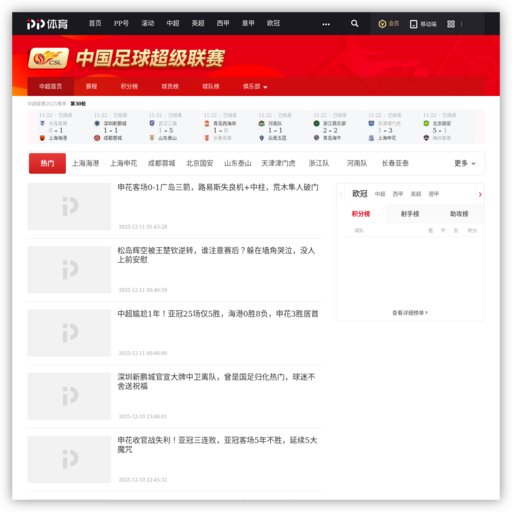Viewport: 512px width, 512px height.
Task: Filter news by 成都蓉城
Action: [x=162, y=163]
